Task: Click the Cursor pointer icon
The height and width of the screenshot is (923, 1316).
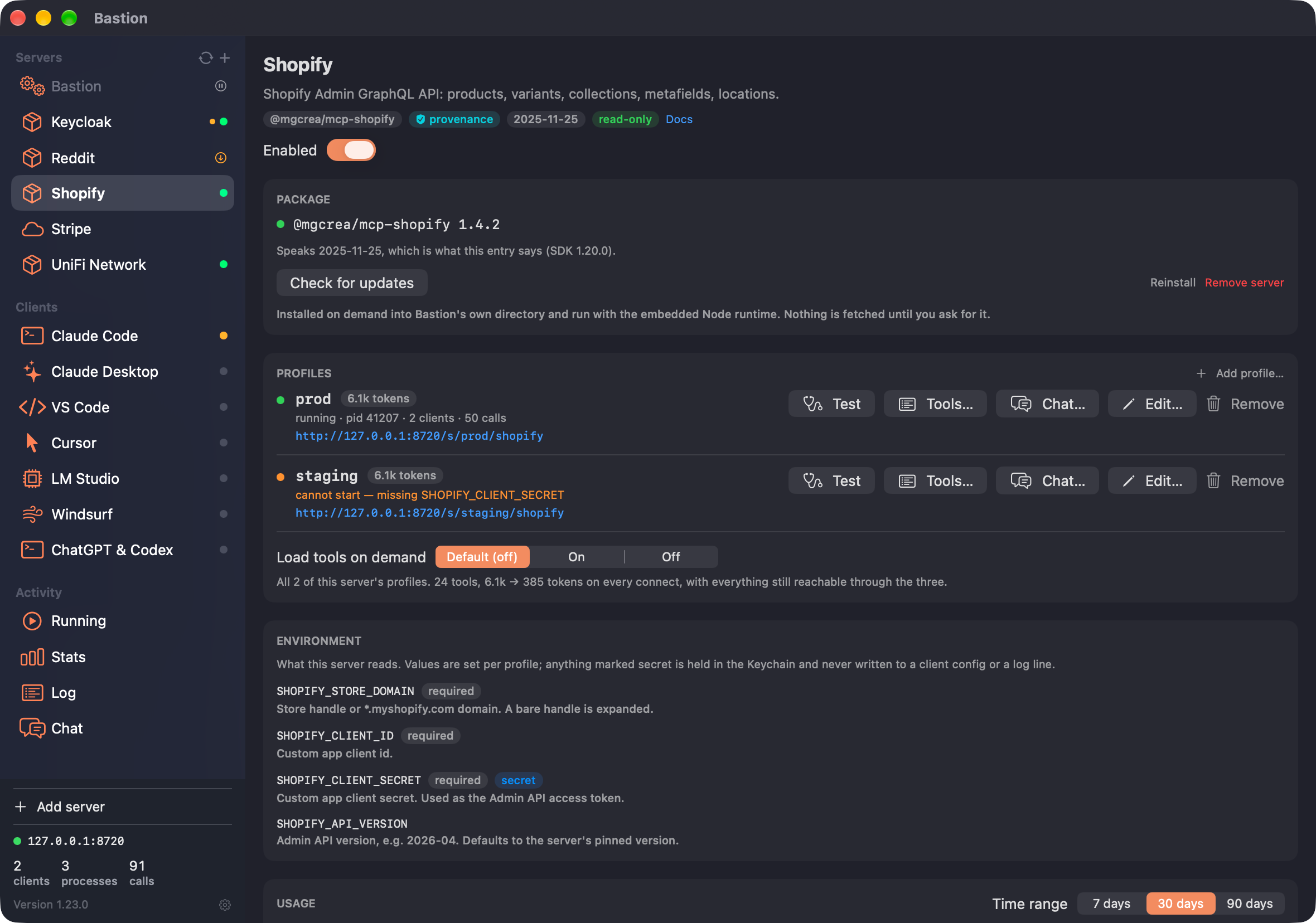Action: pyautogui.click(x=32, y=443)
